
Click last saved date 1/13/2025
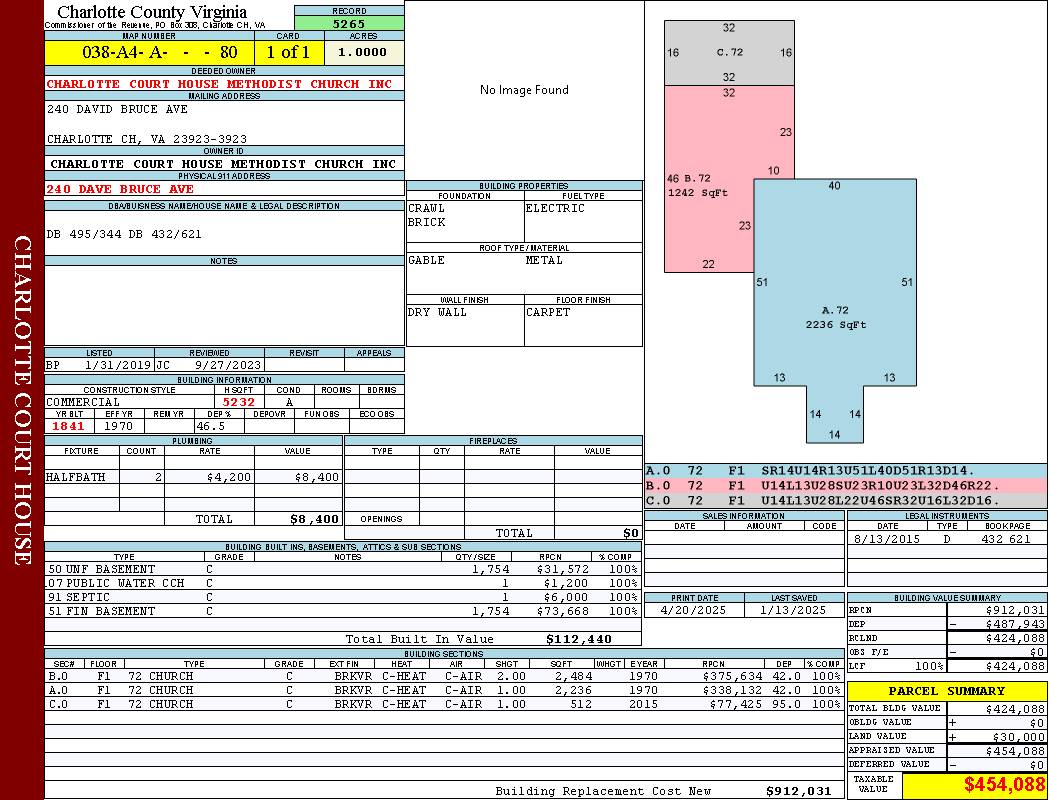[794, 611]
